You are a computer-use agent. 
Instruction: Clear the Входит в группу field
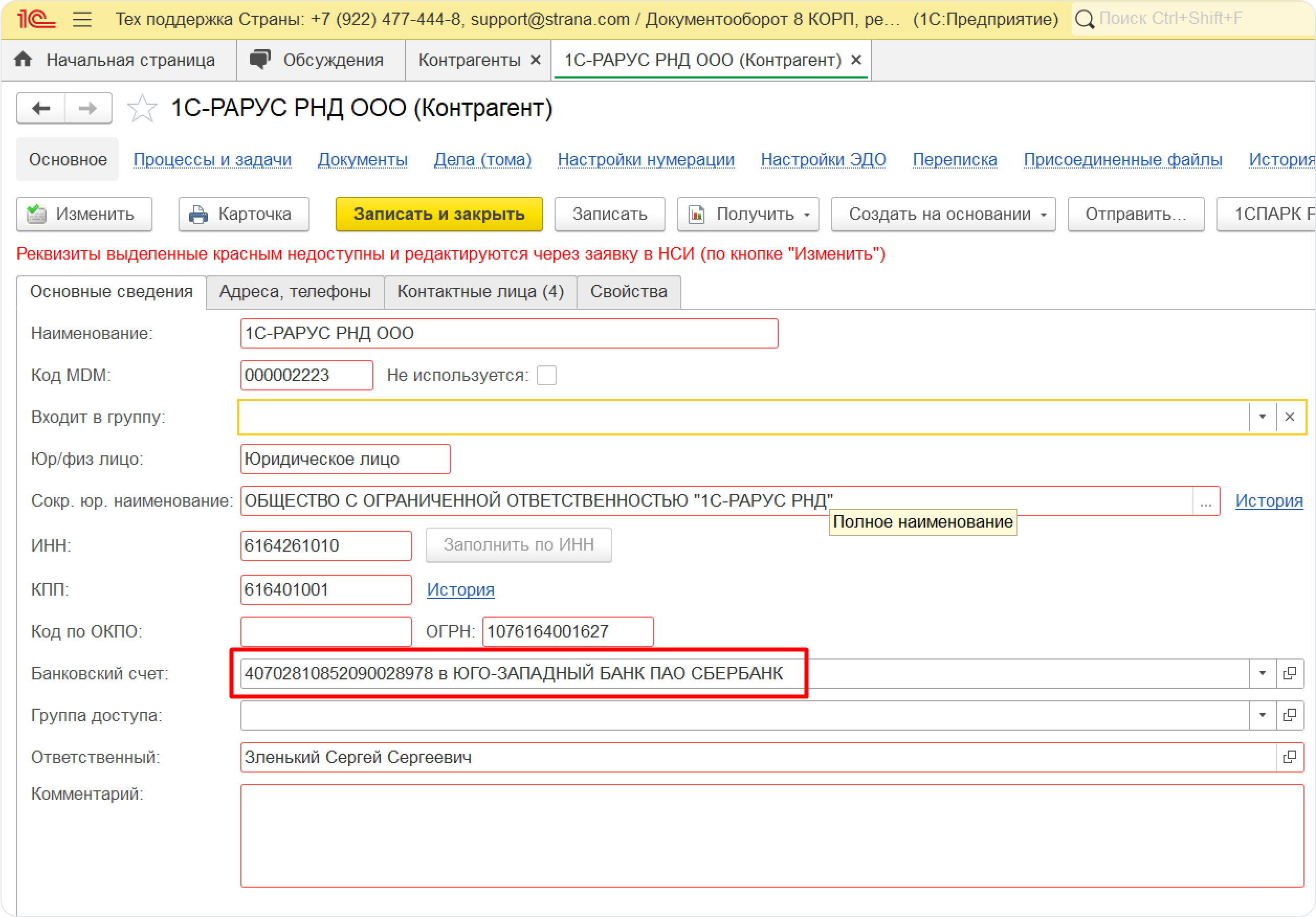(1290, 417)
